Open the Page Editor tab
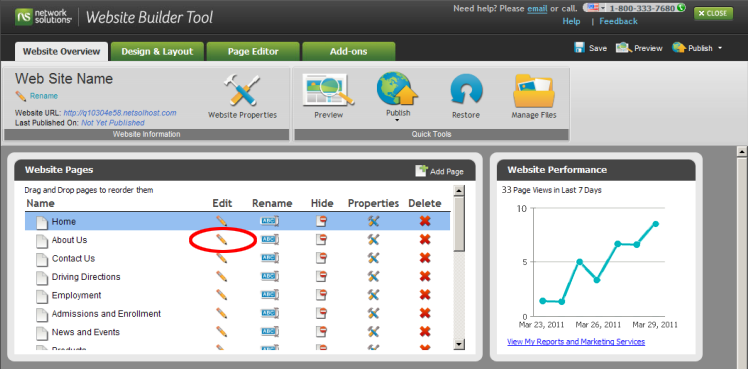 [253, 51]
